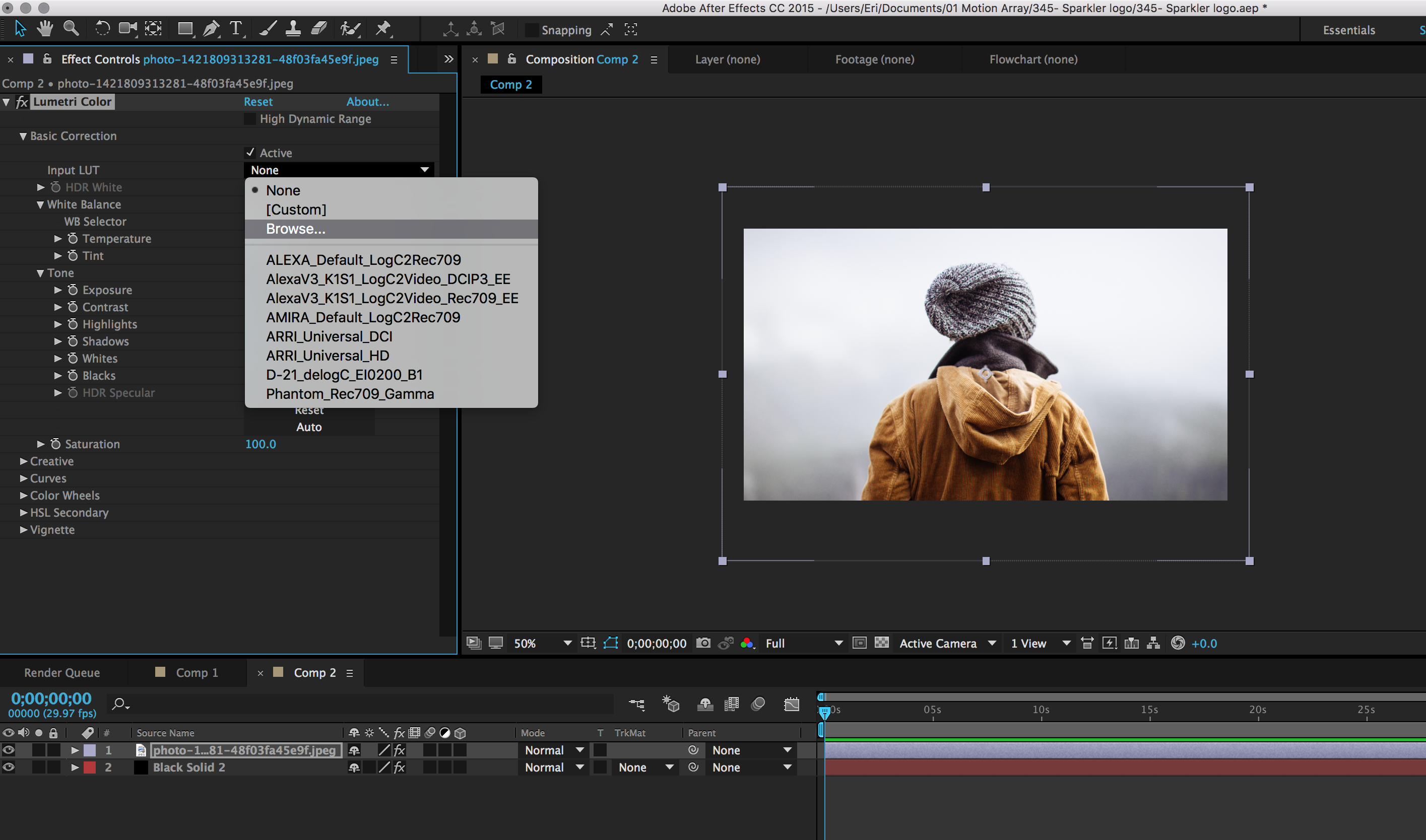Expand the Creative section in Effect Controls
This screenshot has width=1426, height=840.
coord(22,460)
